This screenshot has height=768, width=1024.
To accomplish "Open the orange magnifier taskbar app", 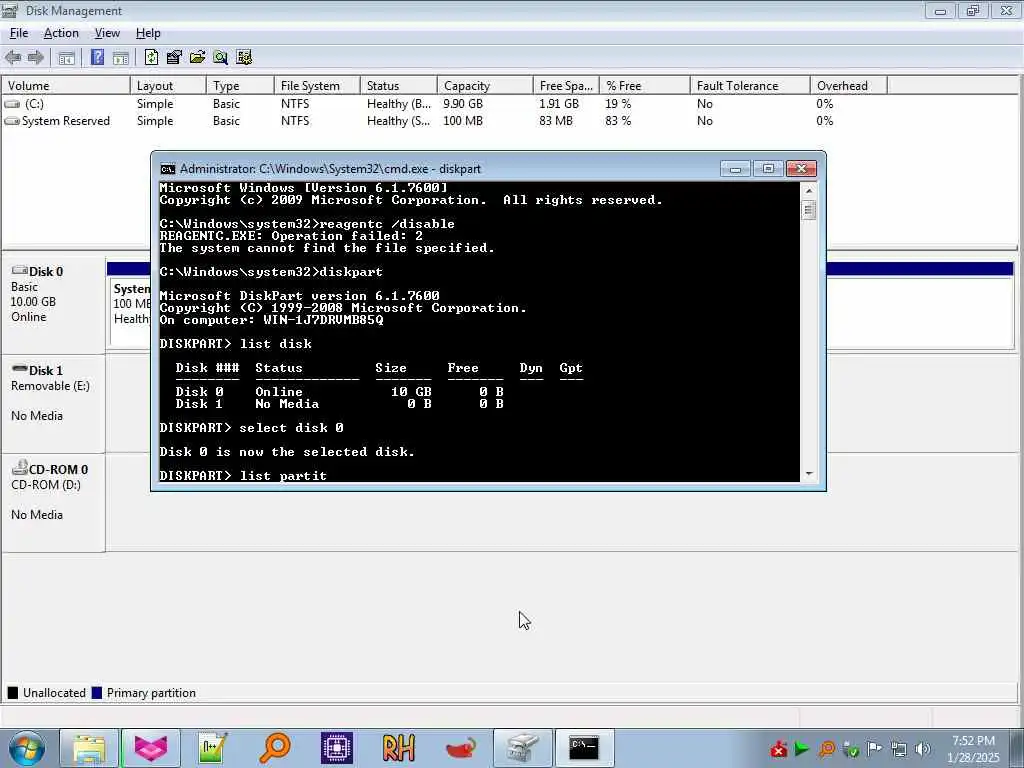I will pyautogui.click(x=275, y=748).
